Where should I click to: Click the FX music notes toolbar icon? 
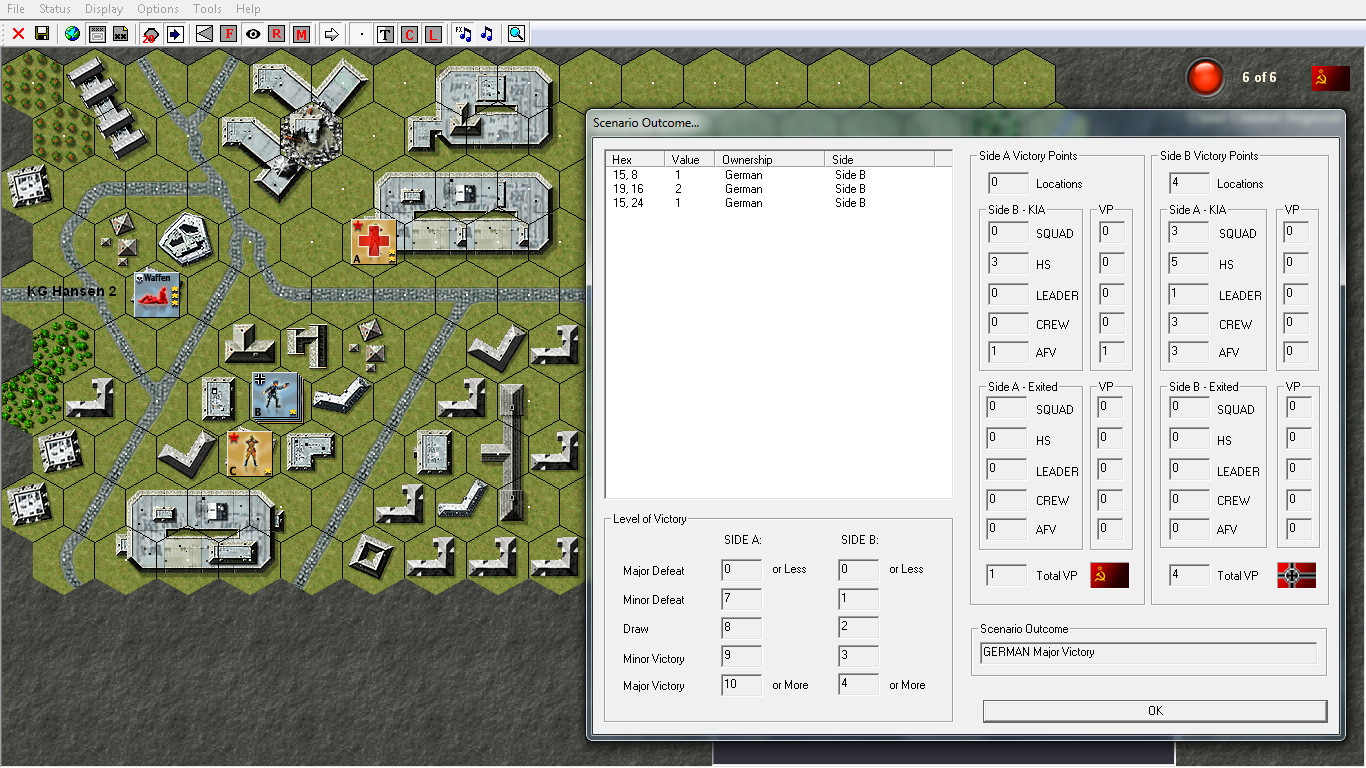click(463, 34)
